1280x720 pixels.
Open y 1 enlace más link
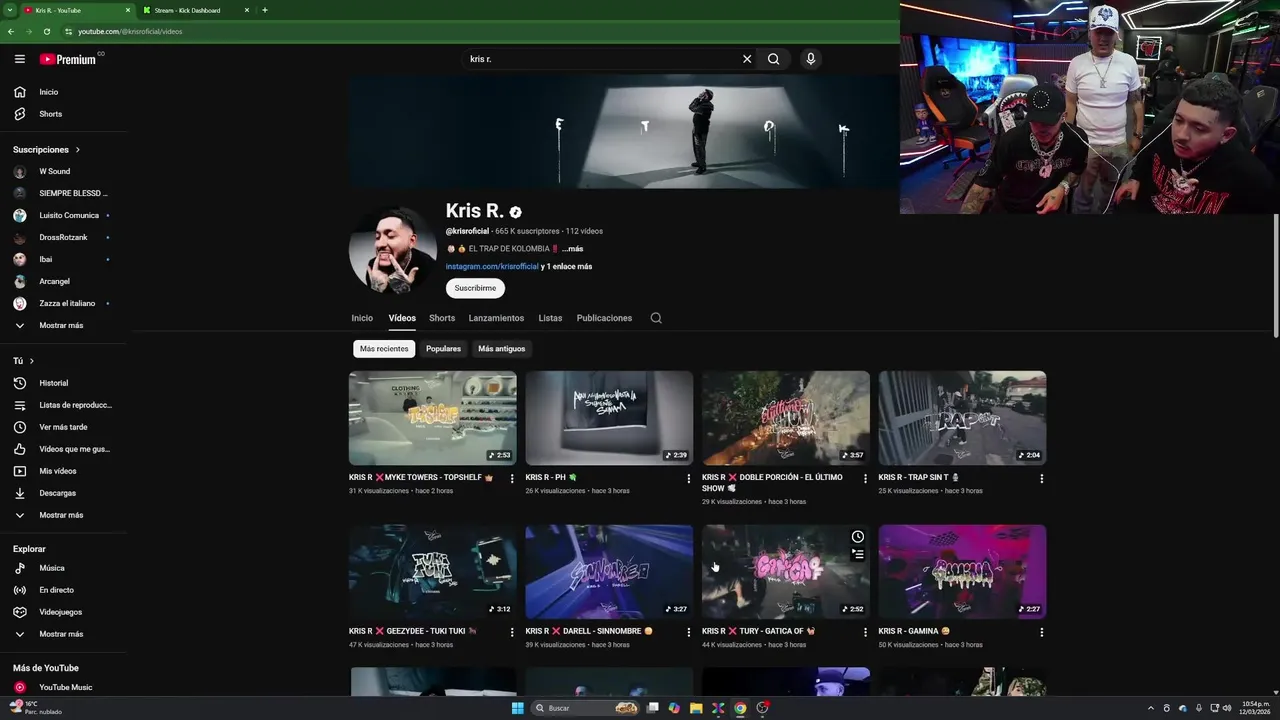(567, 267)
